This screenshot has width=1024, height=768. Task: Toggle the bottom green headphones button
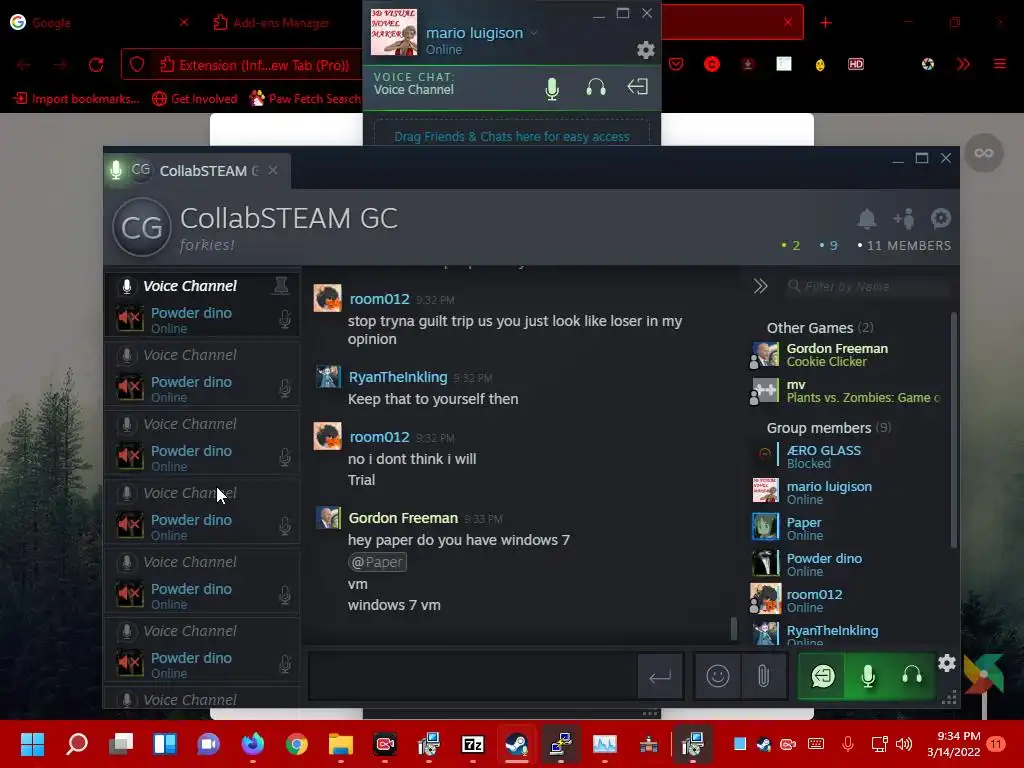click(x=912, y=676)
